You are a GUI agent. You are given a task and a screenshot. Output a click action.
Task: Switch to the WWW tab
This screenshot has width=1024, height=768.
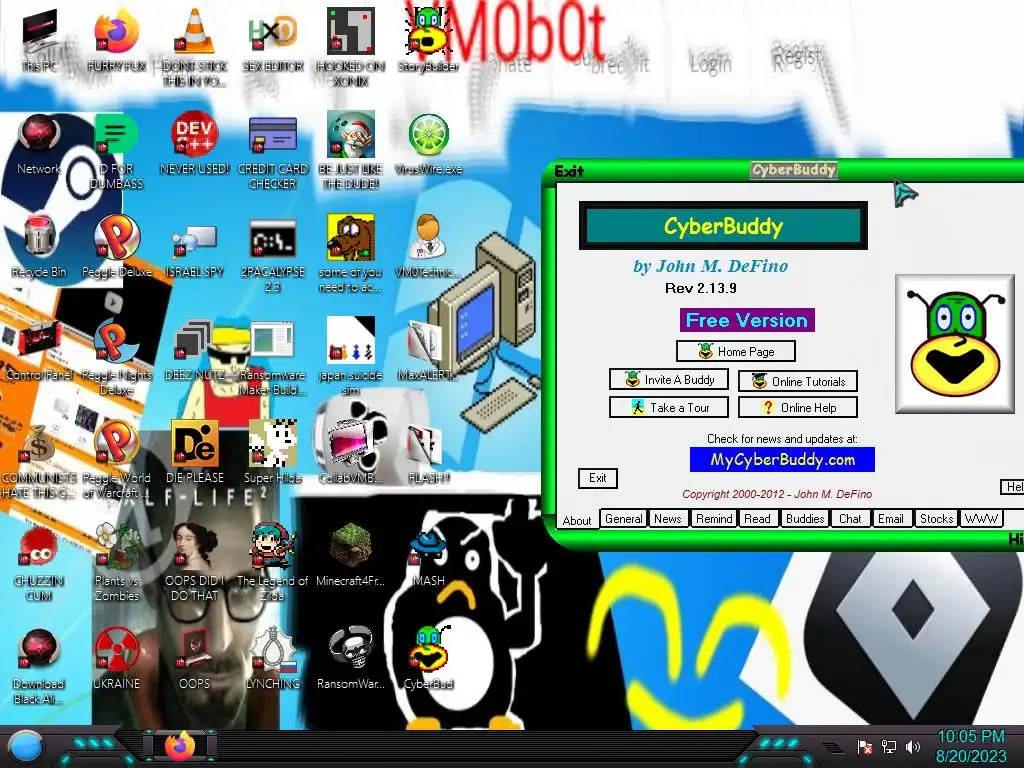pos(981,519)
